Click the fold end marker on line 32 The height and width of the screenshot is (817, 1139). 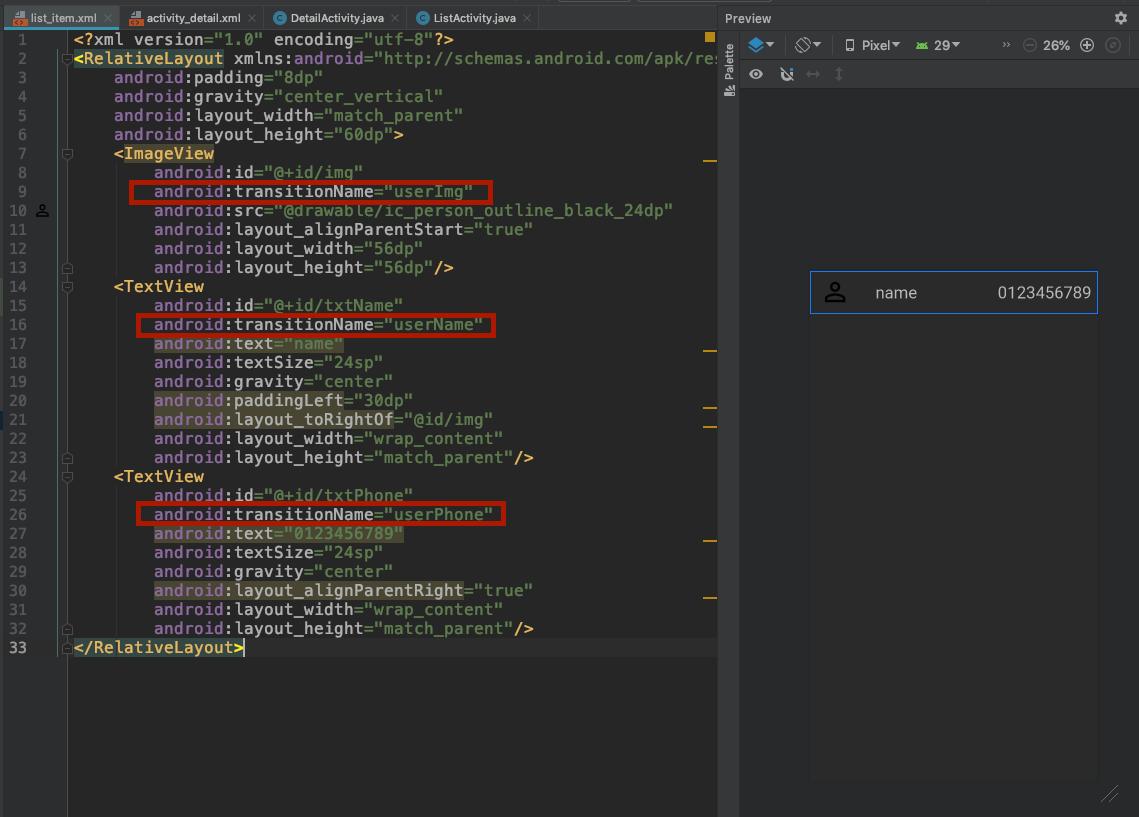68,629
